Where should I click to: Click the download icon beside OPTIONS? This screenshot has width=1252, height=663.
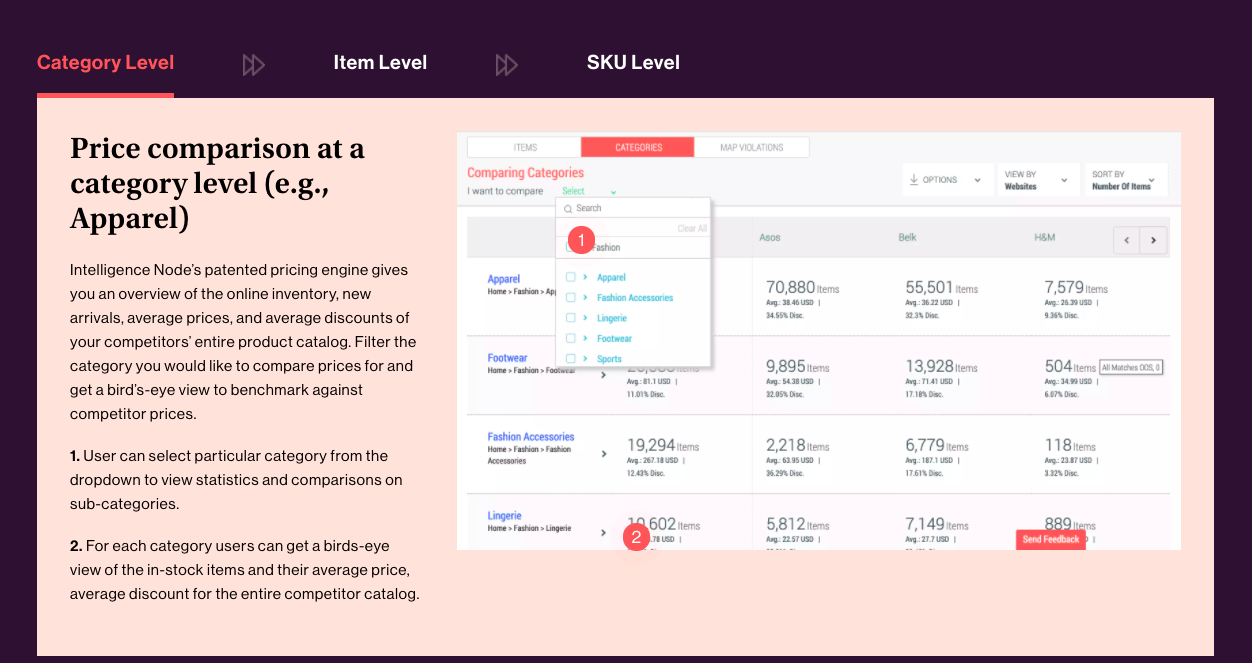point(914,180)
